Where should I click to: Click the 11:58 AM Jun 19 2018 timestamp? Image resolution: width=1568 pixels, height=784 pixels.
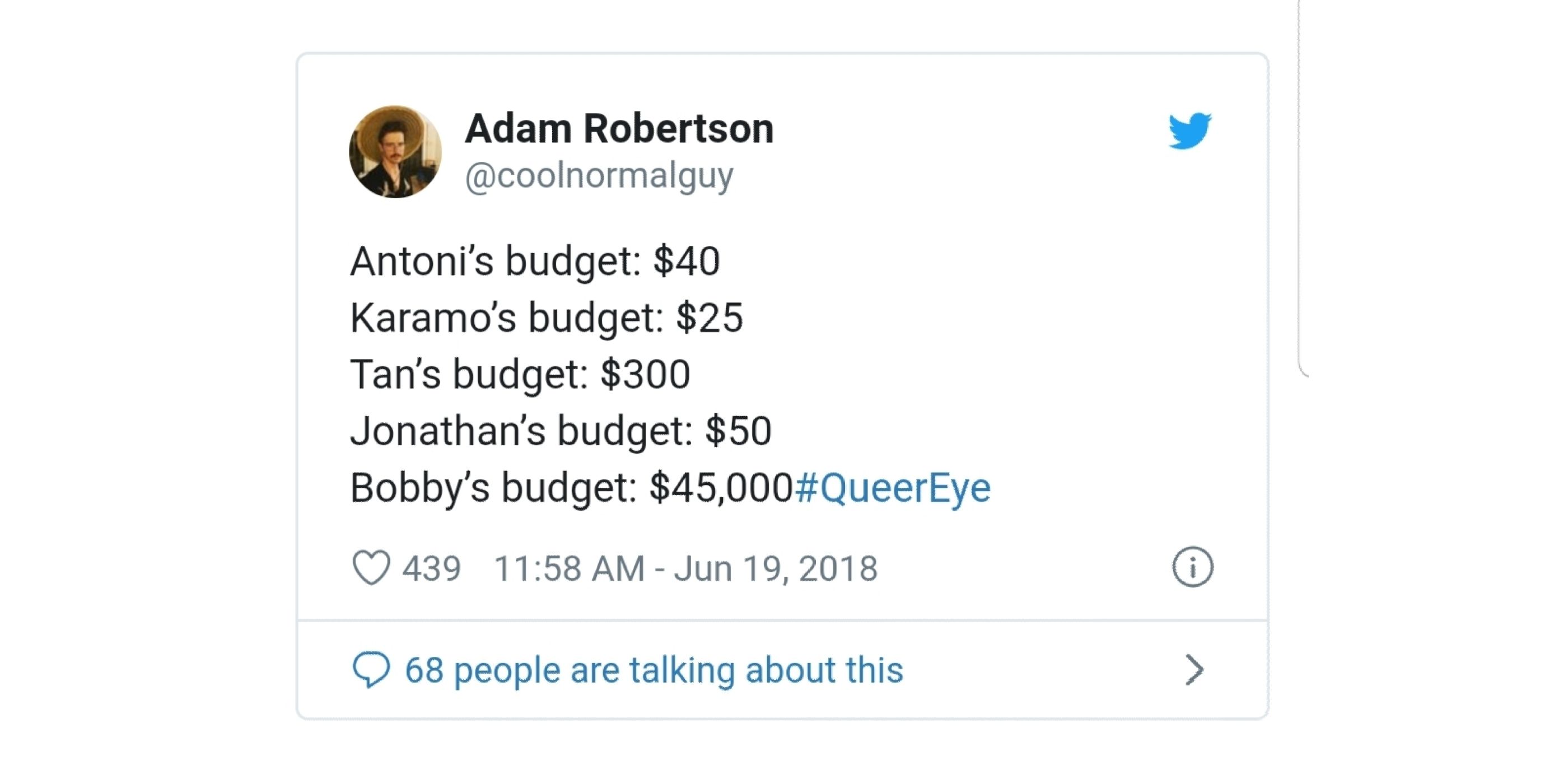pos(688,567)
